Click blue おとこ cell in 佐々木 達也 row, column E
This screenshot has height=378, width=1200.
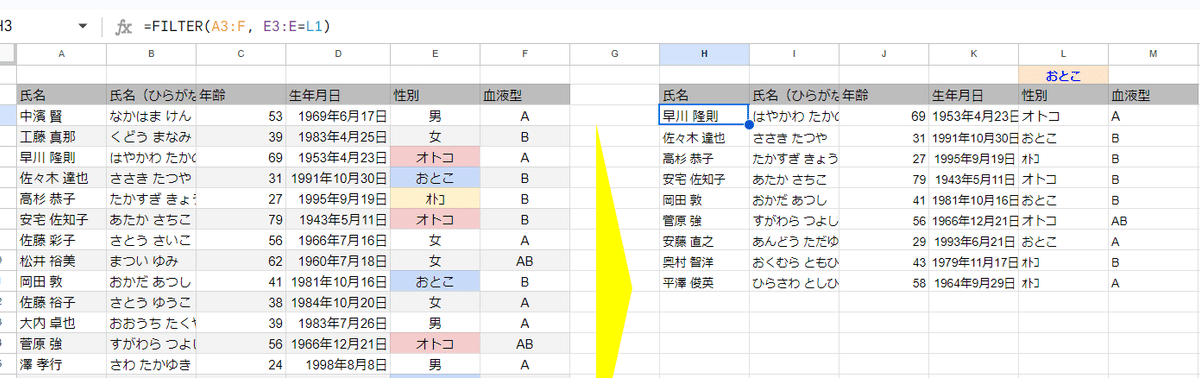tap(435, 178)
